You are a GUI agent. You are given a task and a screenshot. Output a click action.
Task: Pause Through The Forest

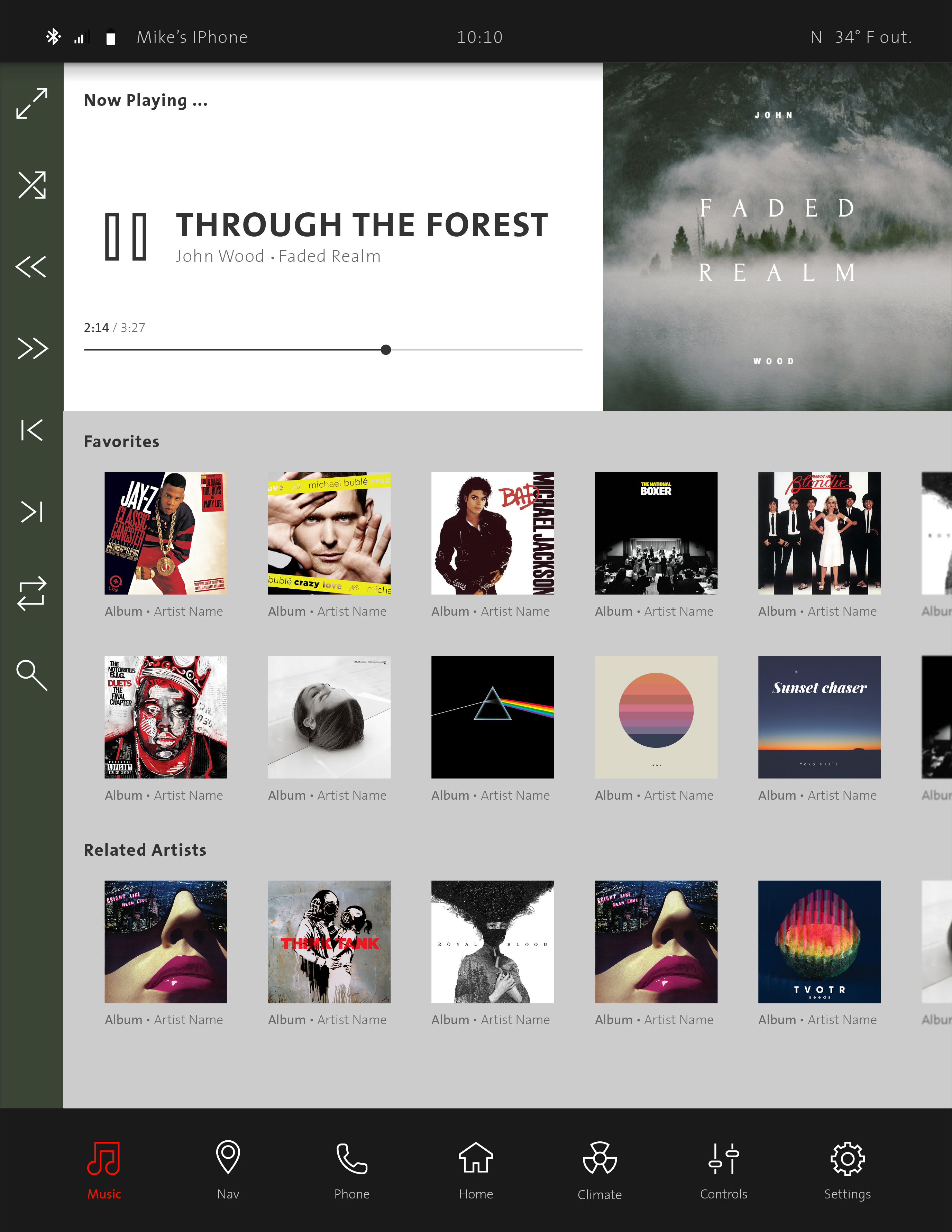pos(126,237)
